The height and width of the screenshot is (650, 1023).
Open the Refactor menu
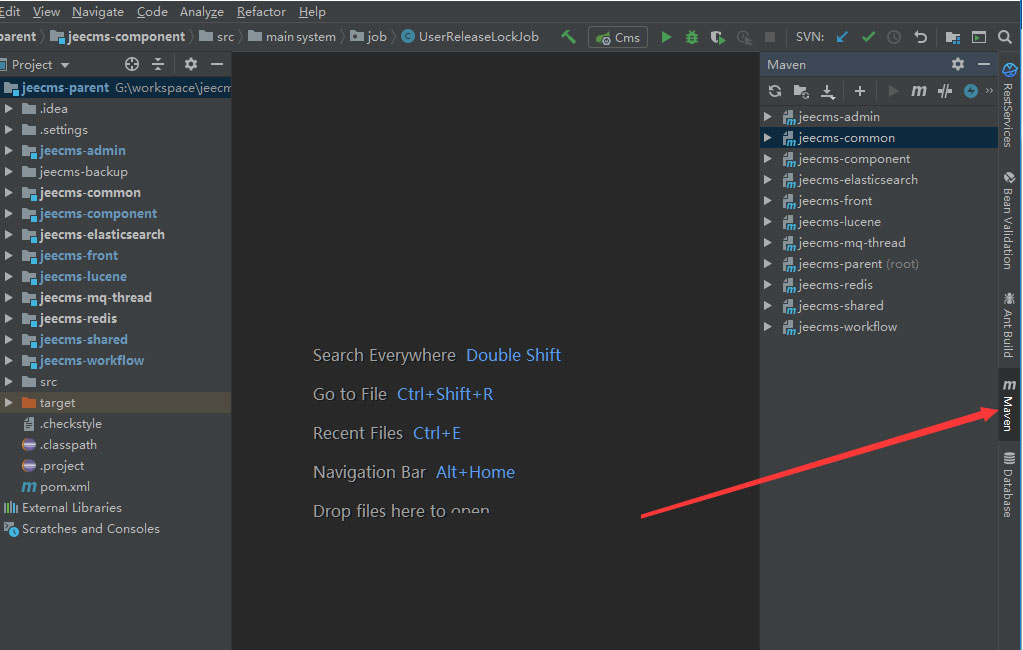click(x=260, y=12)
